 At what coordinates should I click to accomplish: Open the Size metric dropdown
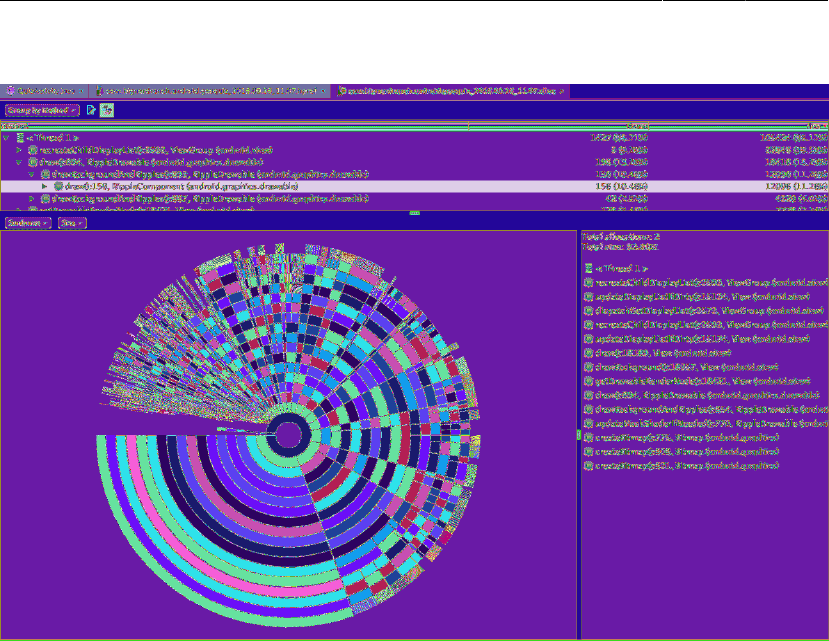(72, 223)
